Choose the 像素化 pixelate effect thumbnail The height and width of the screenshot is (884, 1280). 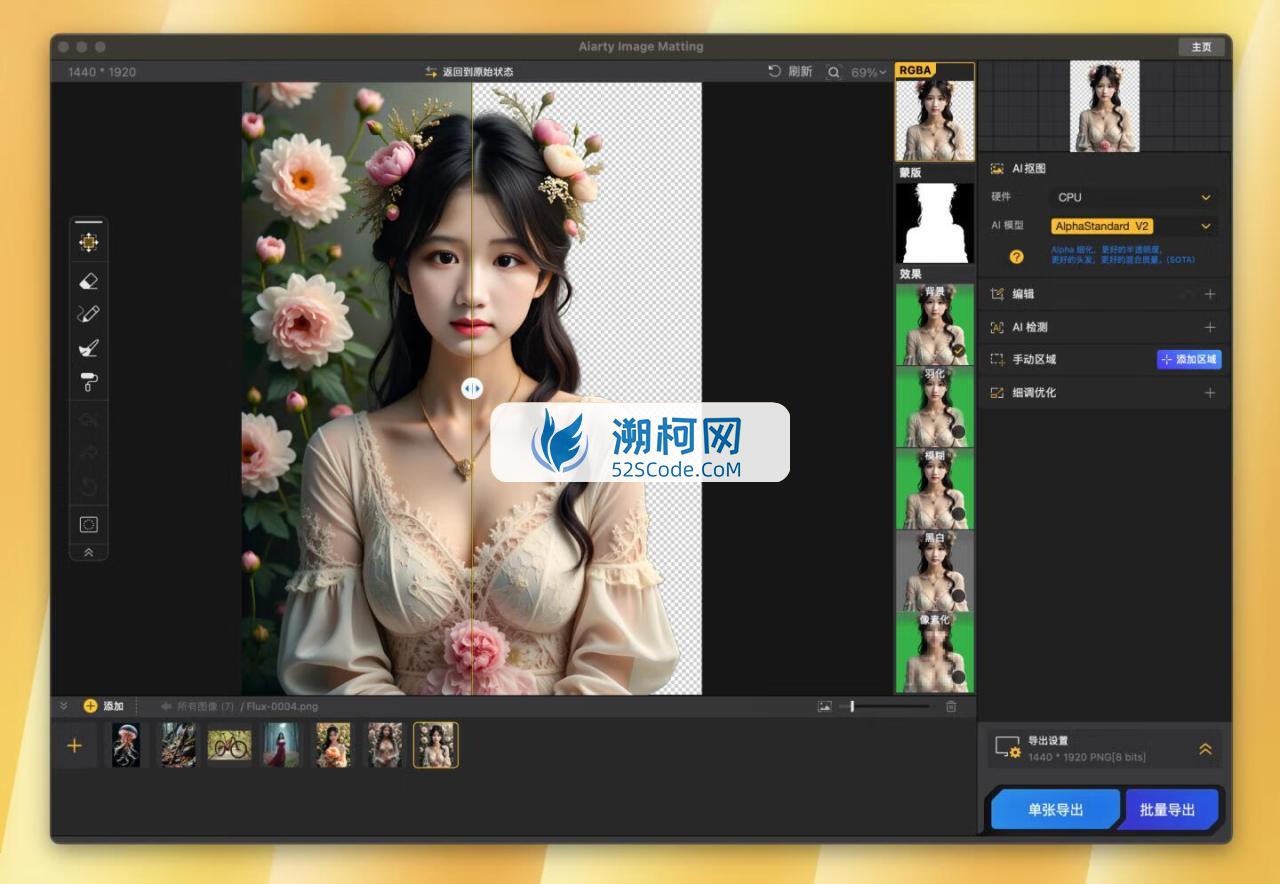click(934, 652)
